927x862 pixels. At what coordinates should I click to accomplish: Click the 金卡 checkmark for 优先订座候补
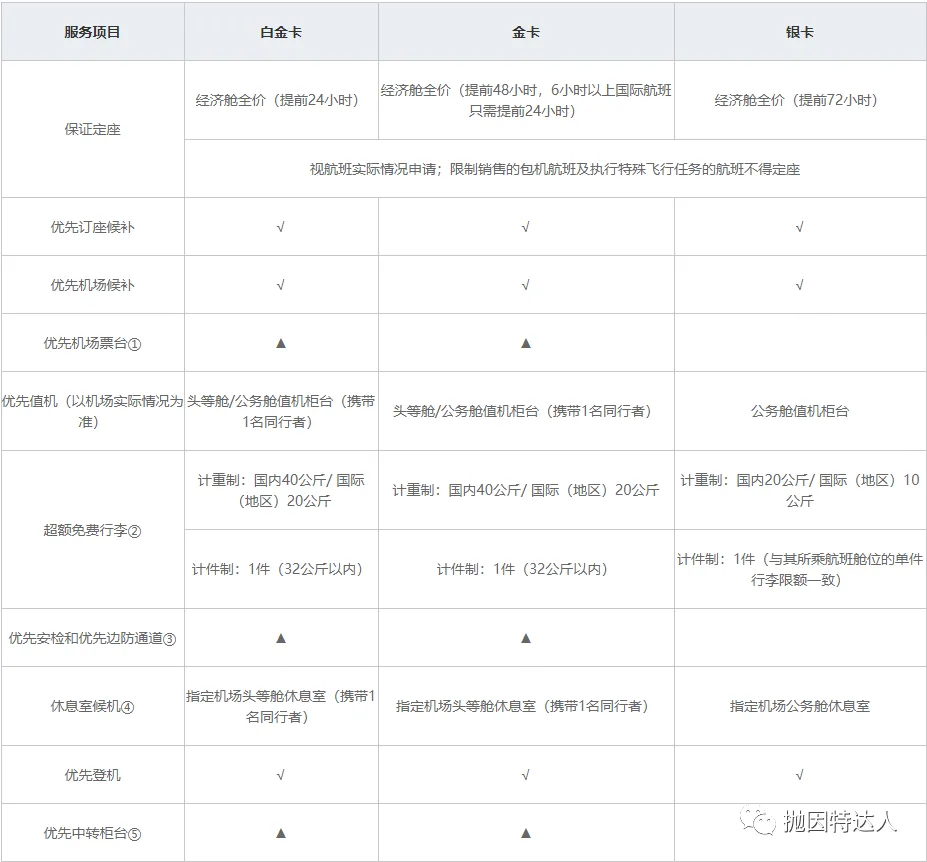point(526,227)
